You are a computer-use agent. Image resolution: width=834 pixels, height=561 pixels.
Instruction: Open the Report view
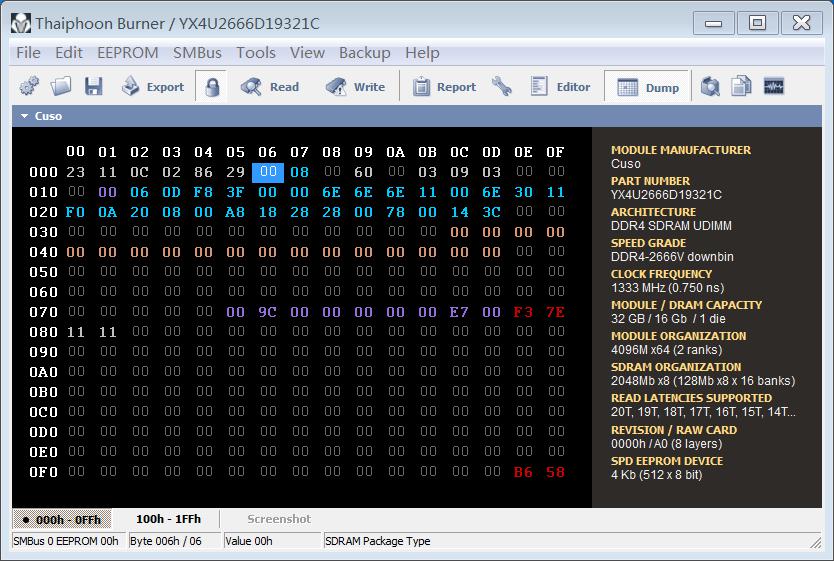coord(444,87)
